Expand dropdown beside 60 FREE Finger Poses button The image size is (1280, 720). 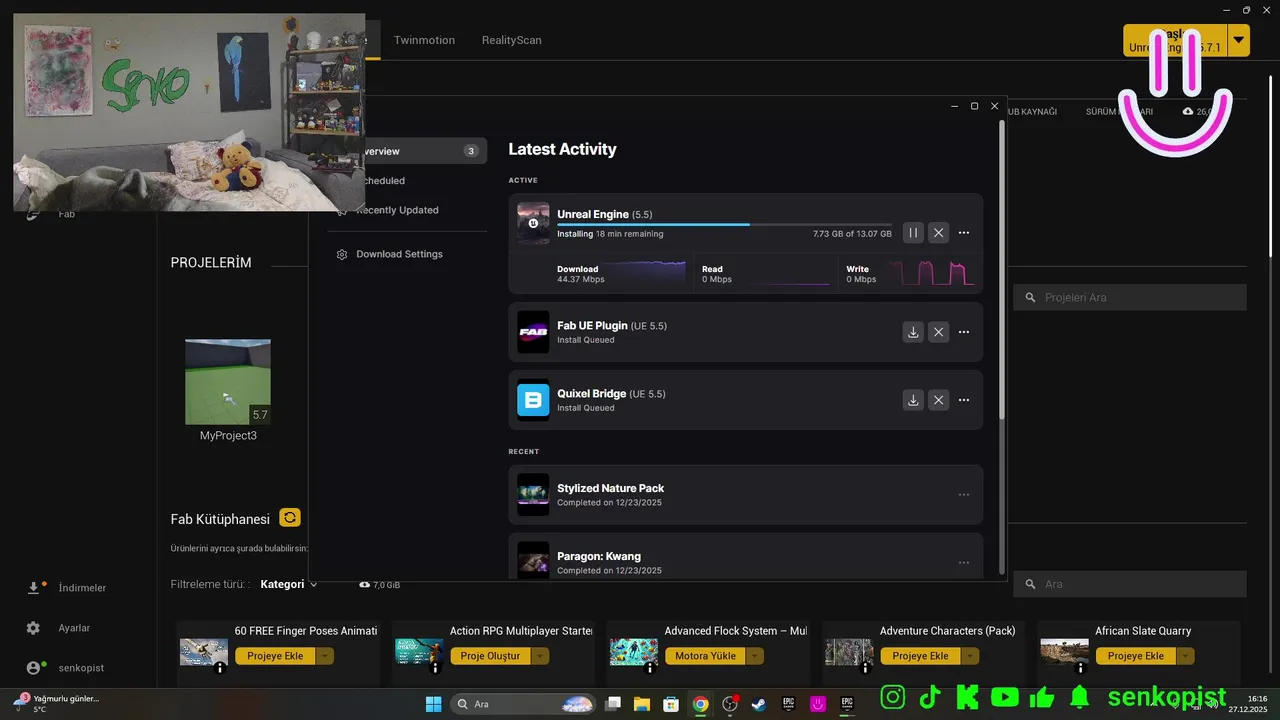point(325,656)
